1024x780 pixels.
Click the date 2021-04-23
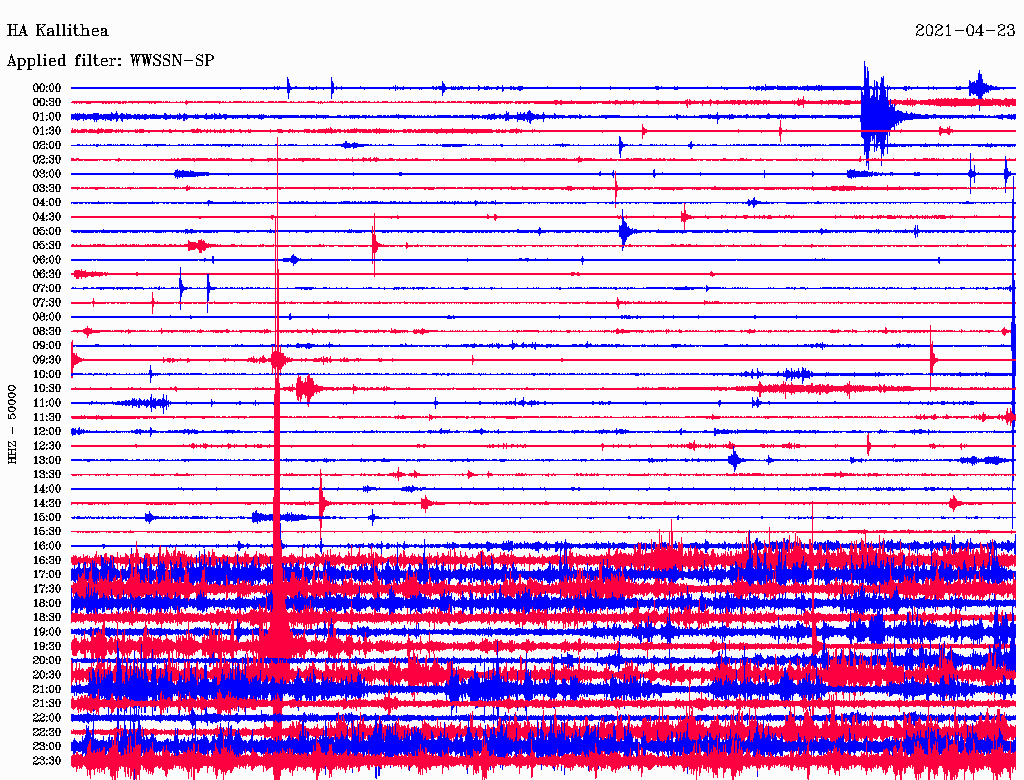965,31
